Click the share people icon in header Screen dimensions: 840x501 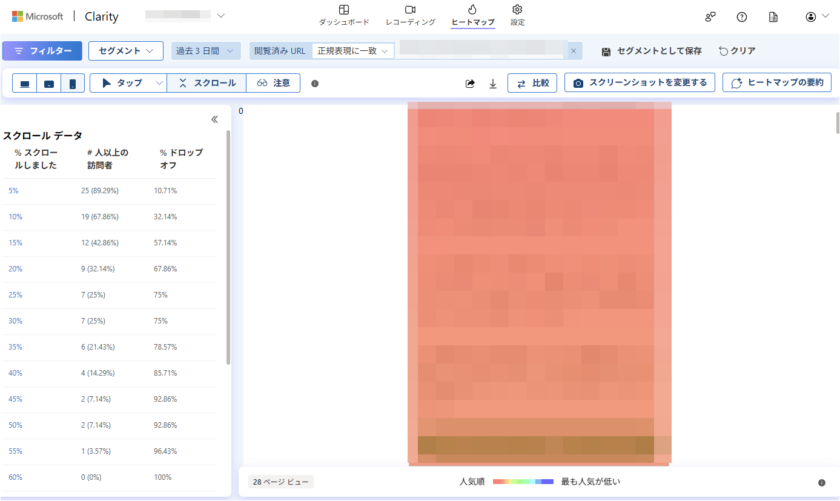pyautogui.click(x=710, y=17)
